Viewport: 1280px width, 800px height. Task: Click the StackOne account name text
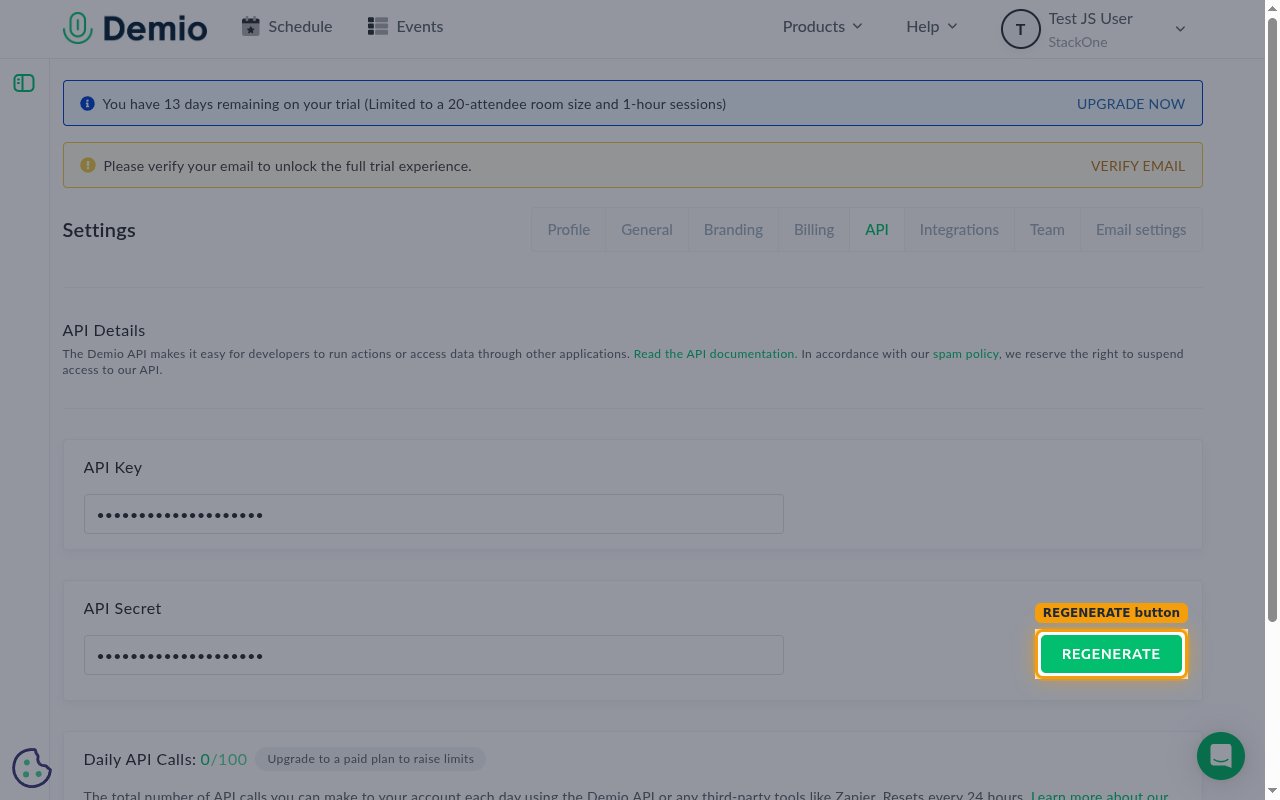(x=1077, y=42)
